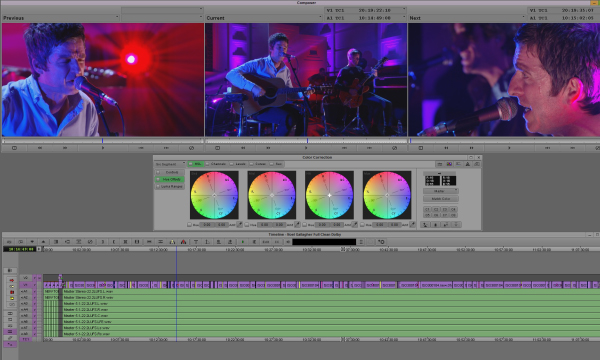This screenshot has width=600, height=360.
Task: Click the last icon under Current monitor
Action: point(395,148)
